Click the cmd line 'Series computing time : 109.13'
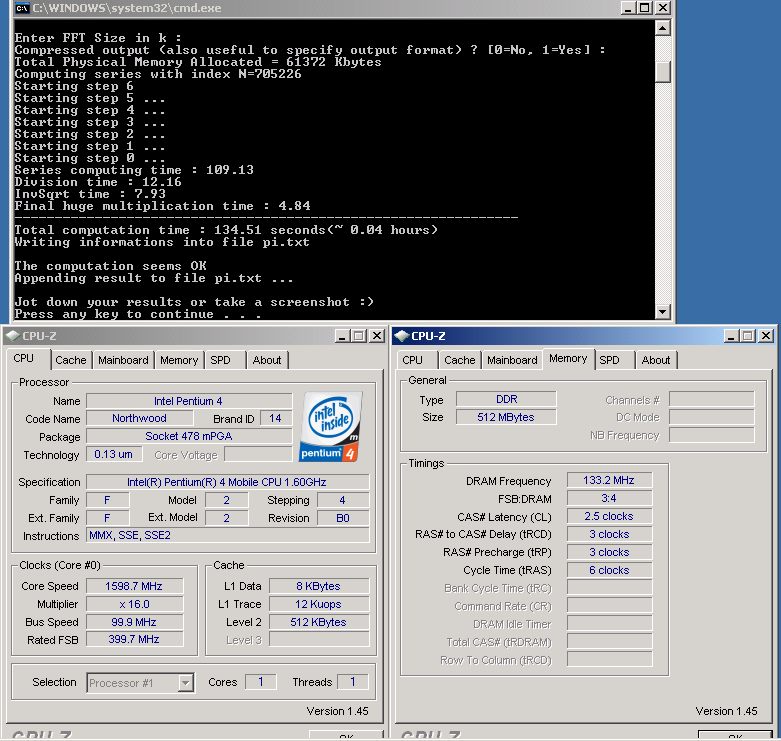 (134, 170)
